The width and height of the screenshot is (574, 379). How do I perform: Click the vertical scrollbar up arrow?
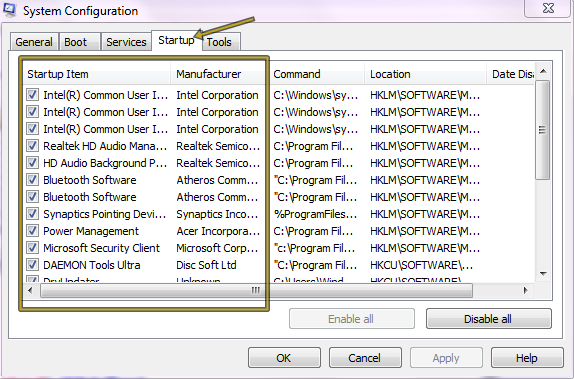(x=543, y=71)
